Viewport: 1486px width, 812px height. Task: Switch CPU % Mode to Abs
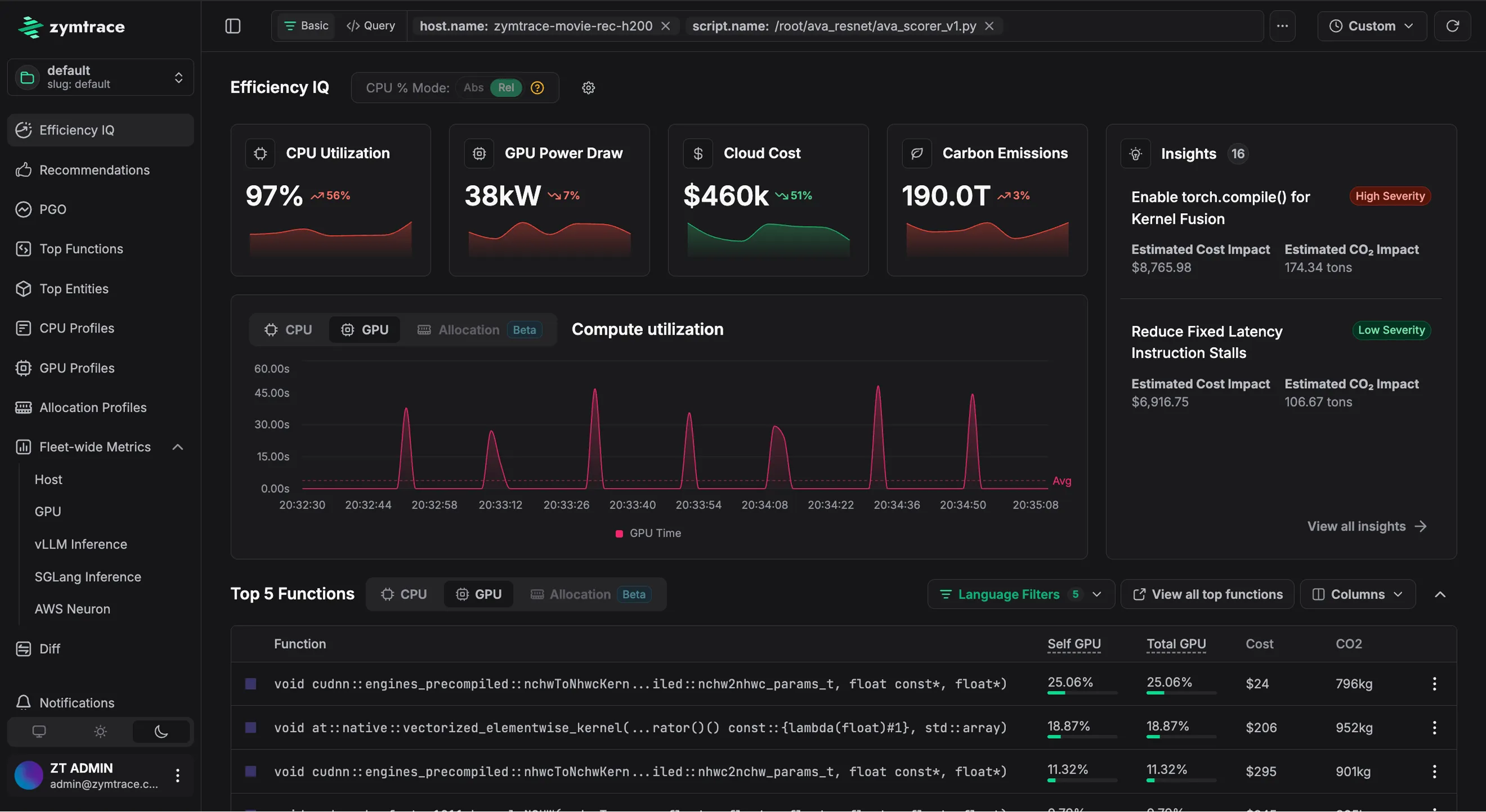pyautogui.click(x=473, y=88)
